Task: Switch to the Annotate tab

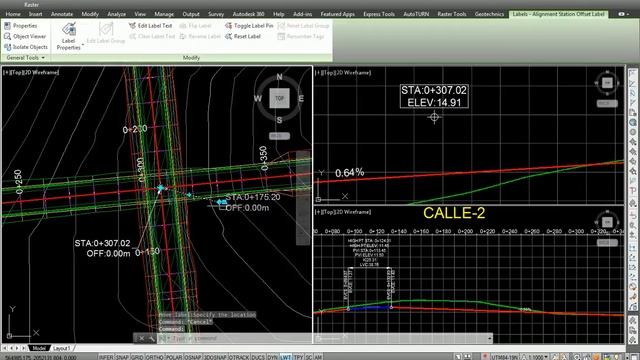Action: [x=62, y=14]
